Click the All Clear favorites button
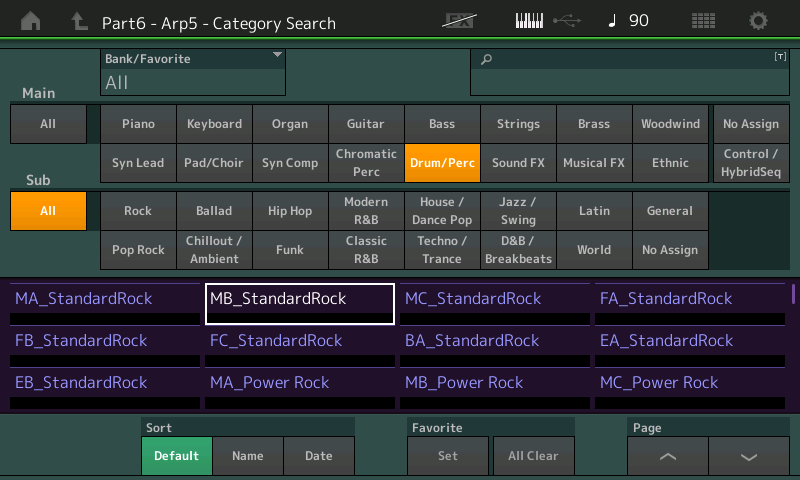The height and width of the screenshot is (480, 800). [x=533, y=456]
